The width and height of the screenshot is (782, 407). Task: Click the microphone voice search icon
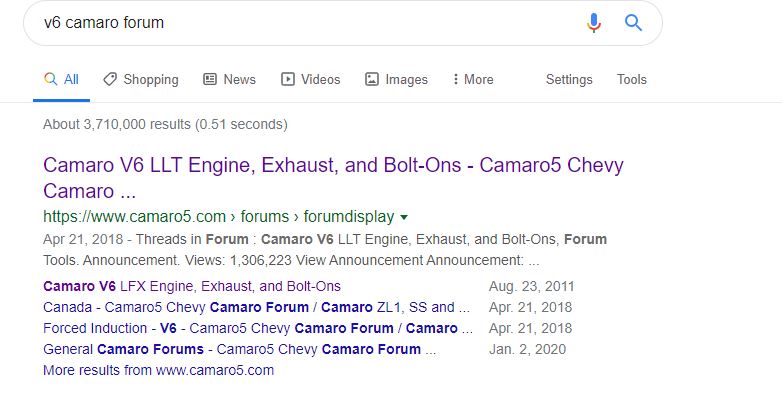tap(593, 23)
